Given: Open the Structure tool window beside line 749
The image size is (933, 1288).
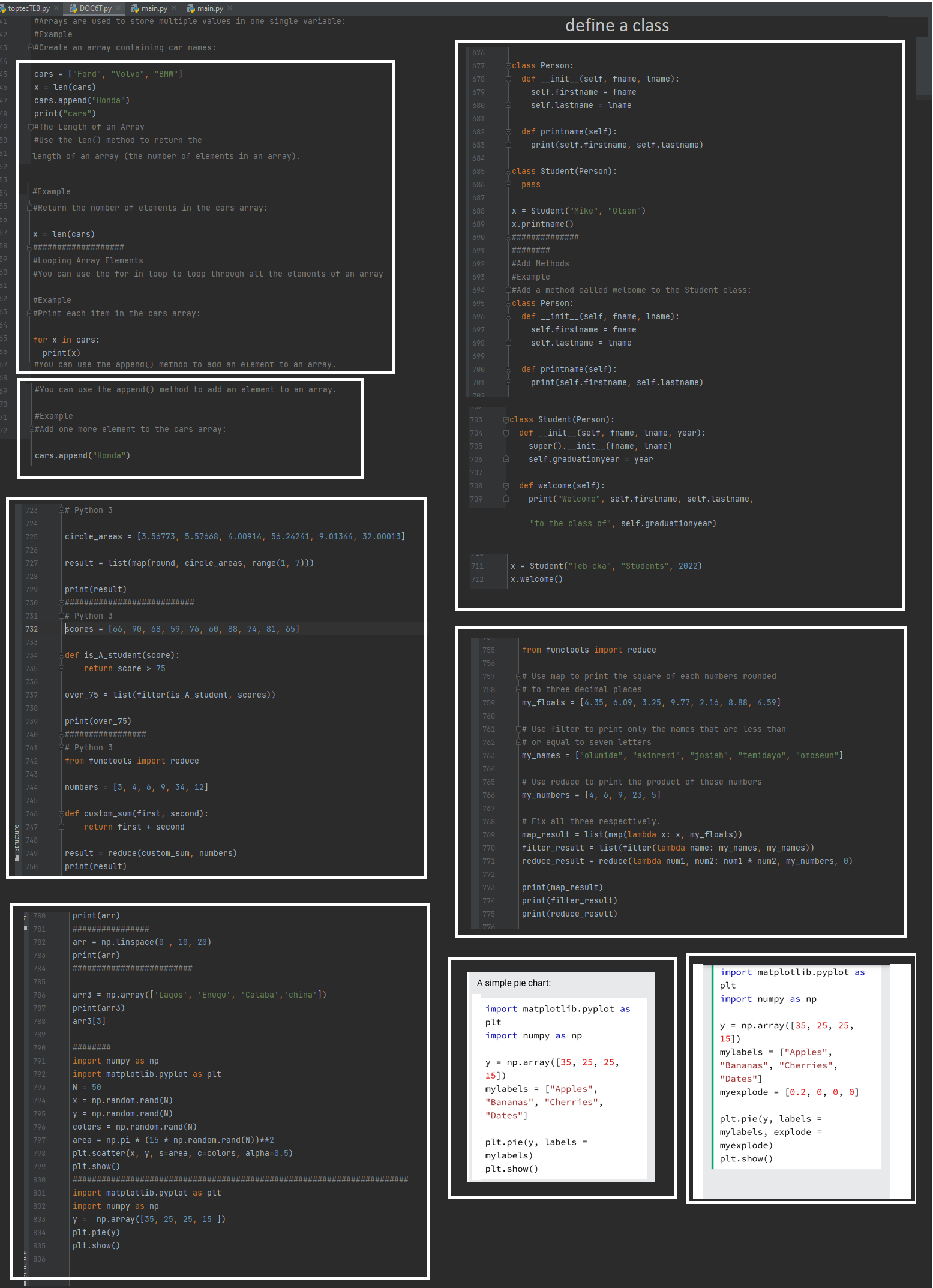Looking at the screenshot, I should tap(17, 840).
